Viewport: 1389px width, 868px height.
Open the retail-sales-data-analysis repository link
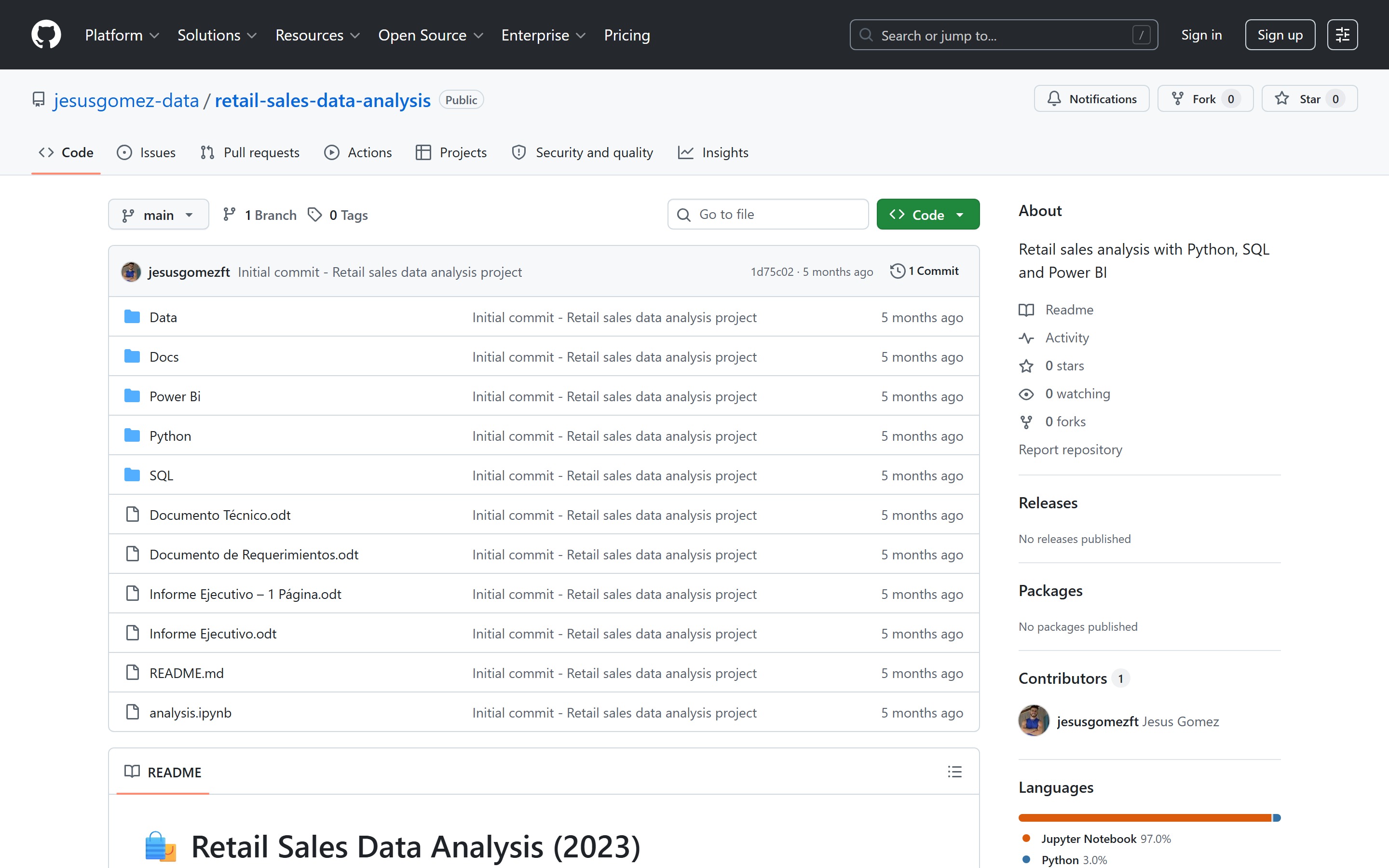[x=323, y=100]
